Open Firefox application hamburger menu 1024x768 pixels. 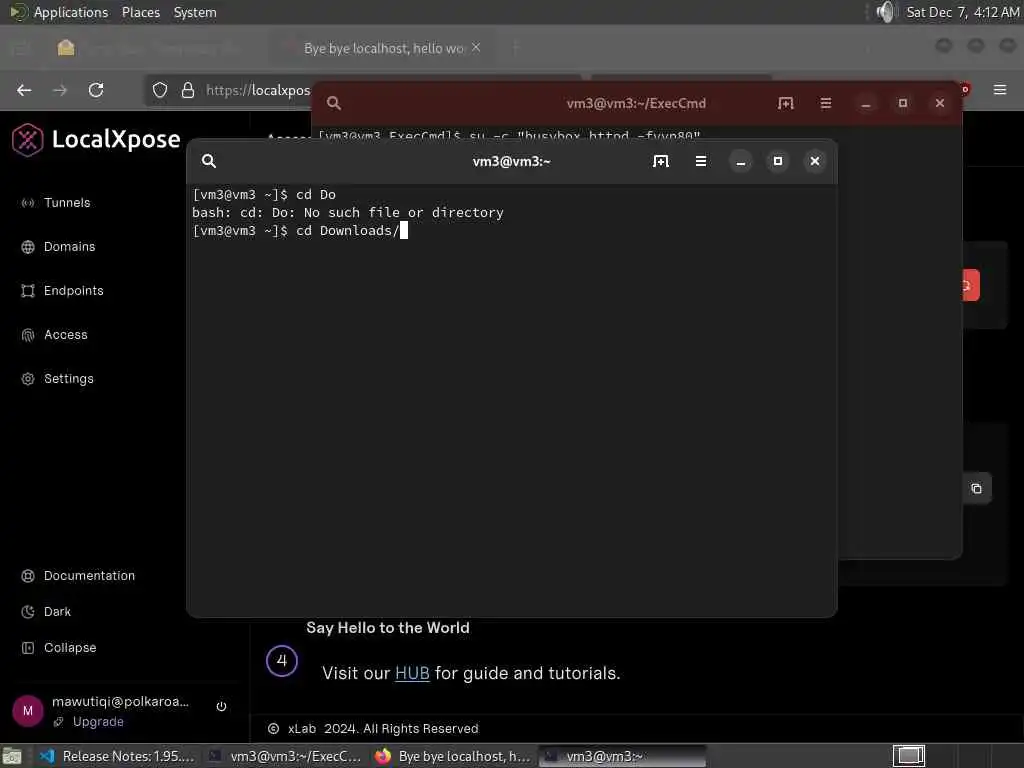coord(1000,89)
